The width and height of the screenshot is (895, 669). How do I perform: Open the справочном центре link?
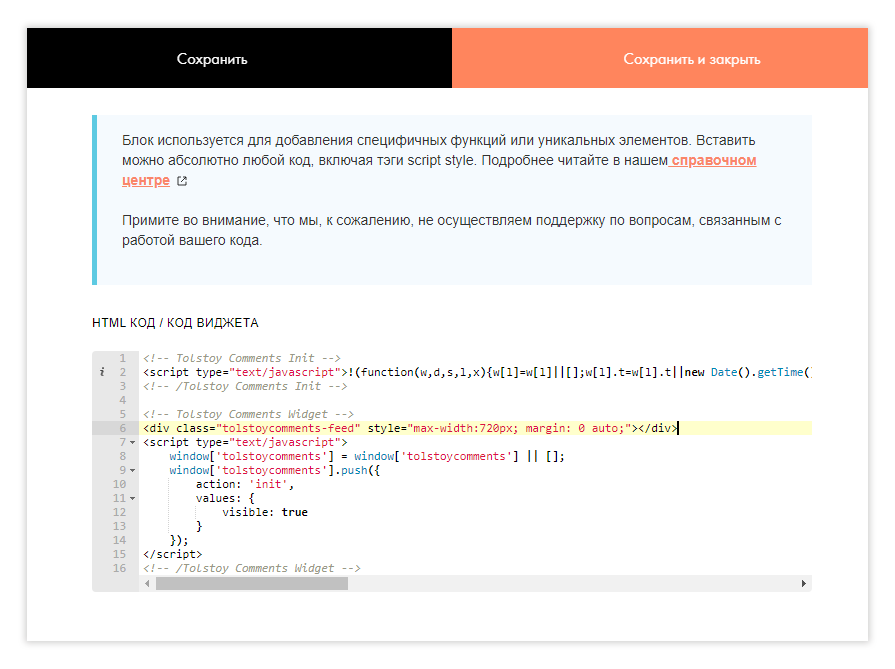[713, 161]
